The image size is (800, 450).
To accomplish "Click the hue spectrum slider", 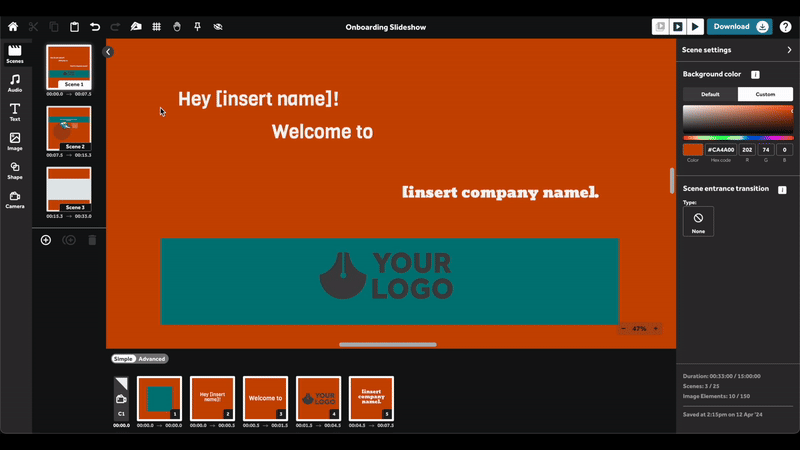I will (x=737, y=137).
